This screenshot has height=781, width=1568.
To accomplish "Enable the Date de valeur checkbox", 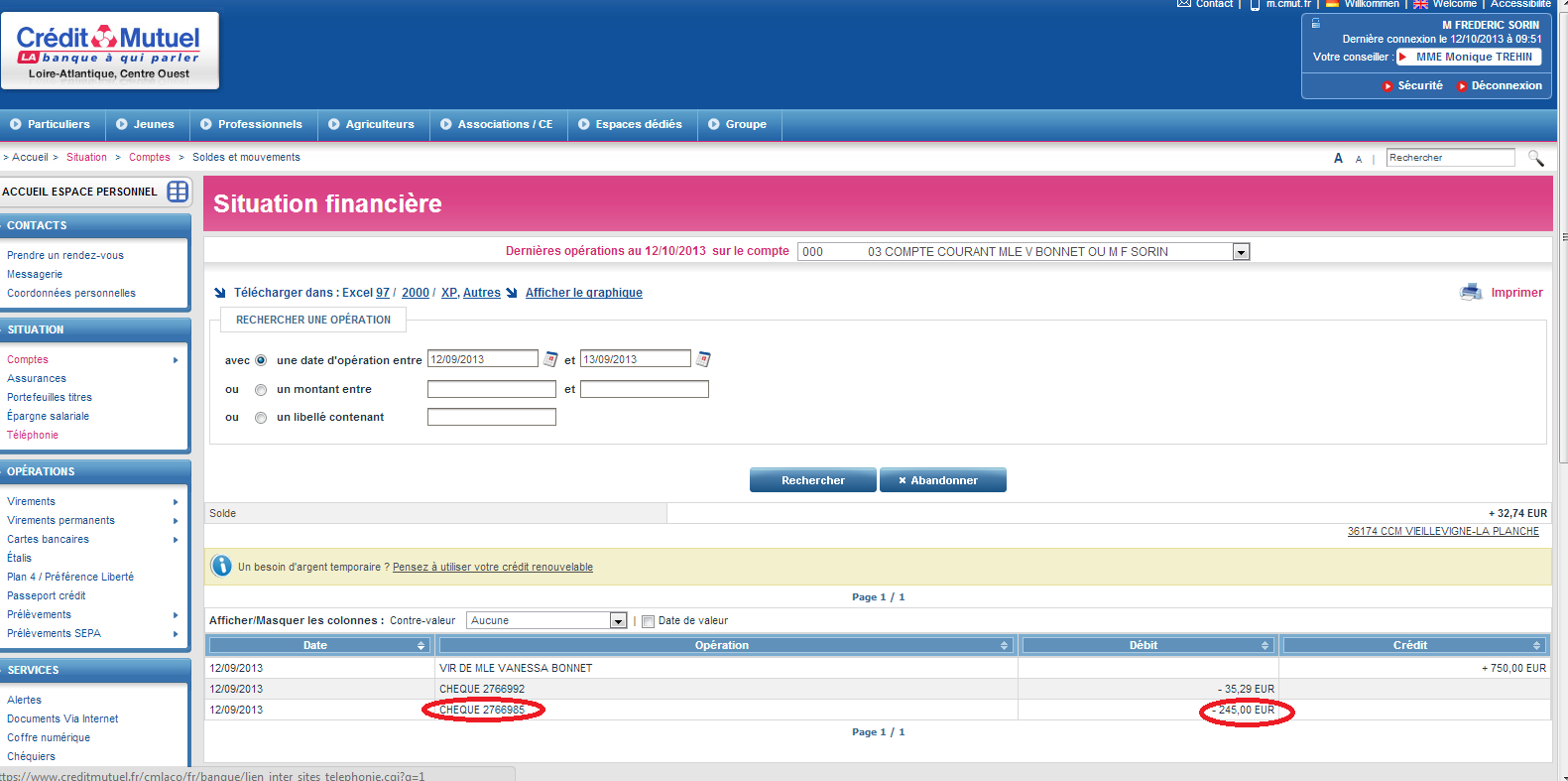I will coord(648,621).
